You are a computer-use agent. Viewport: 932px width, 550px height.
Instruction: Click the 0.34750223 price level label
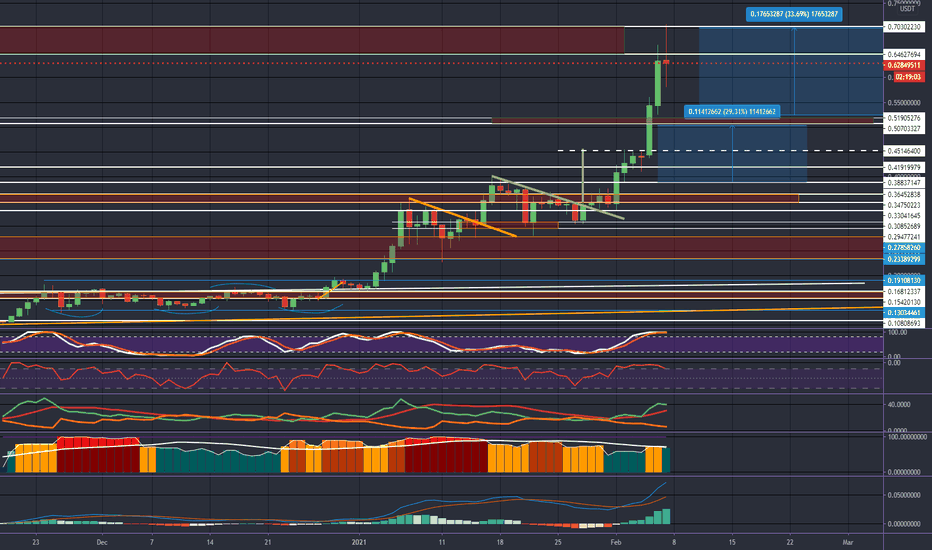[904, 205]
